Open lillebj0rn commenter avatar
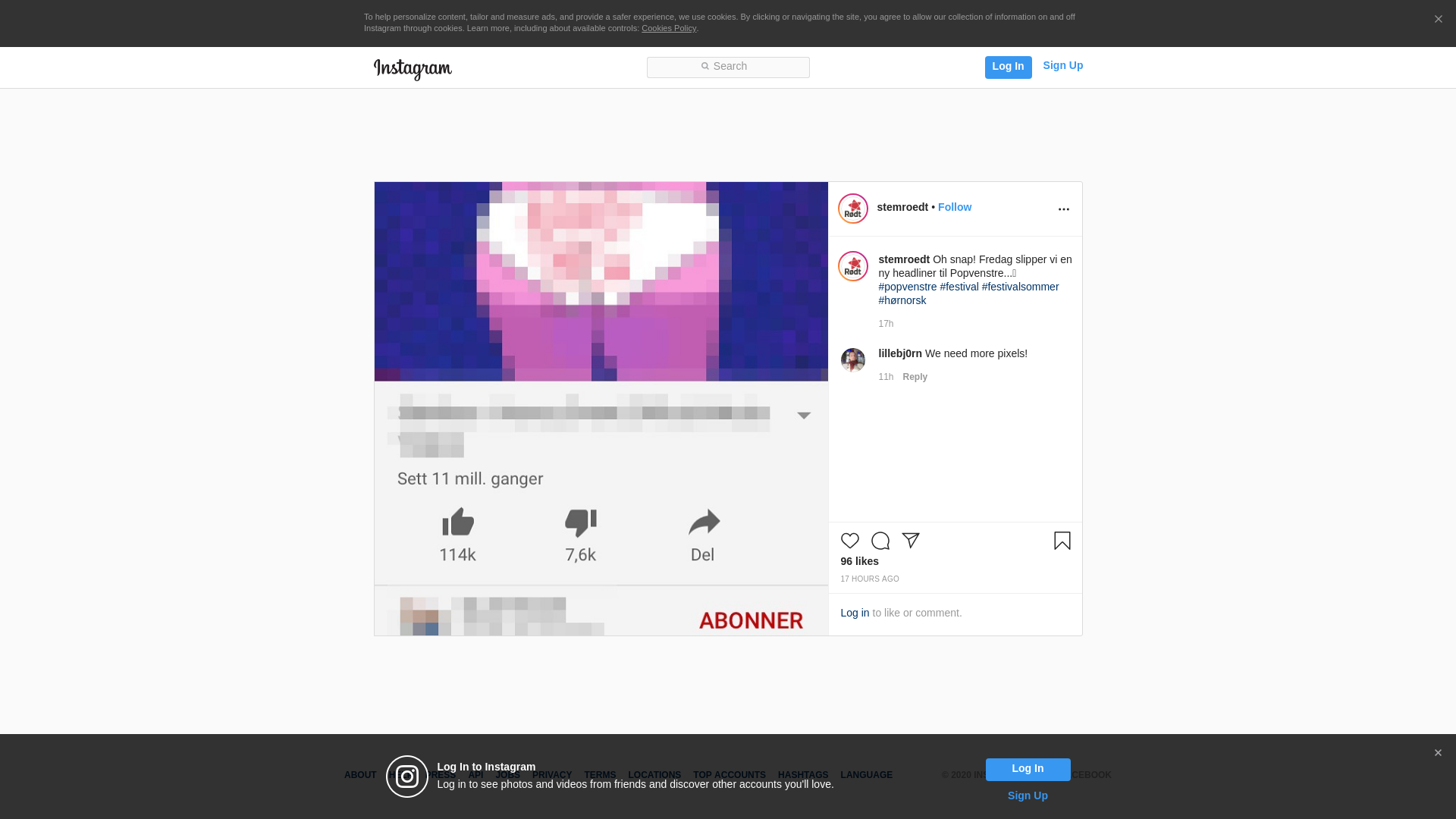The image size is (1456, 819). [852, 360]
